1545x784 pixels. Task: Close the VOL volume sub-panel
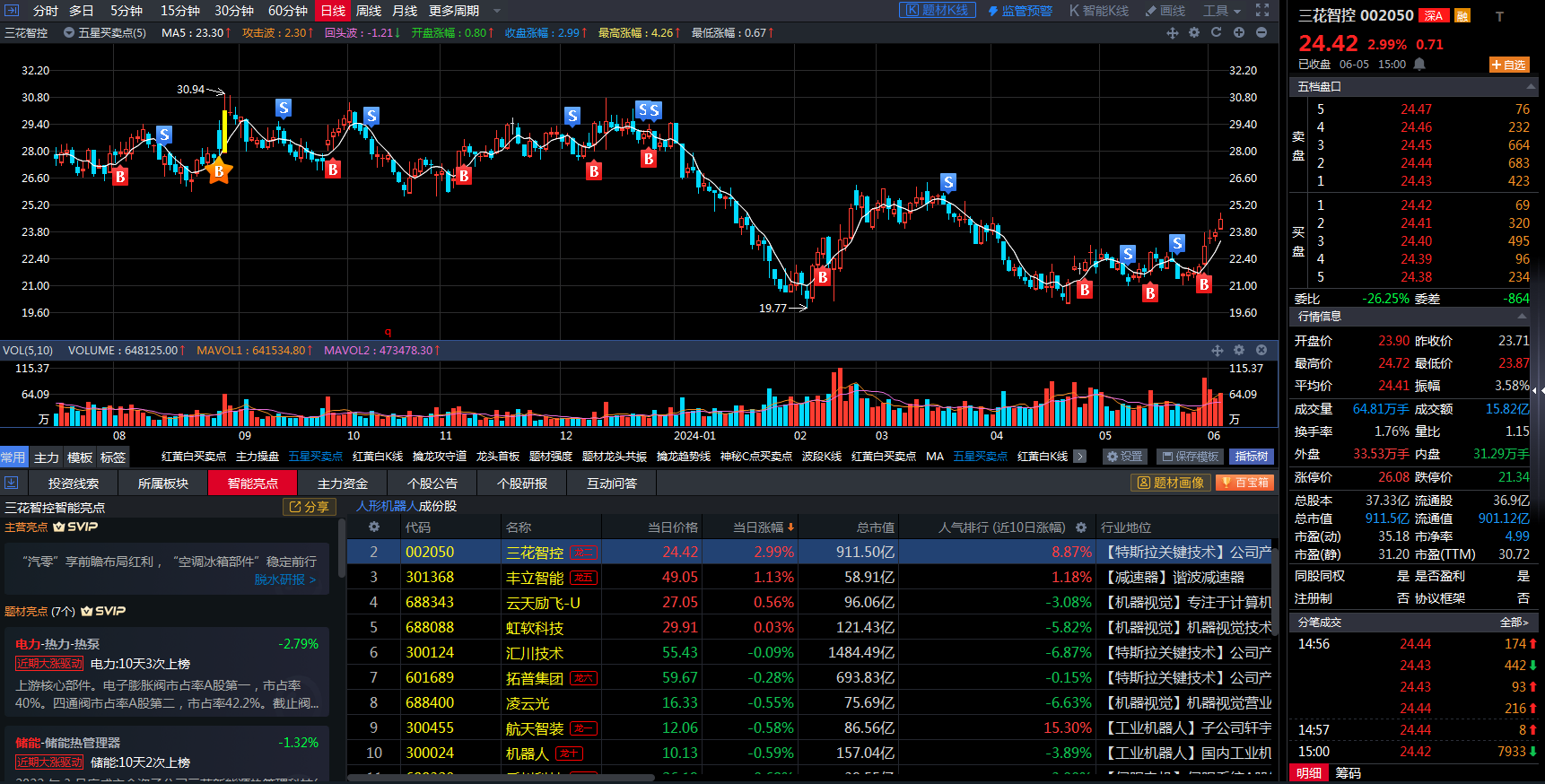1261,350
